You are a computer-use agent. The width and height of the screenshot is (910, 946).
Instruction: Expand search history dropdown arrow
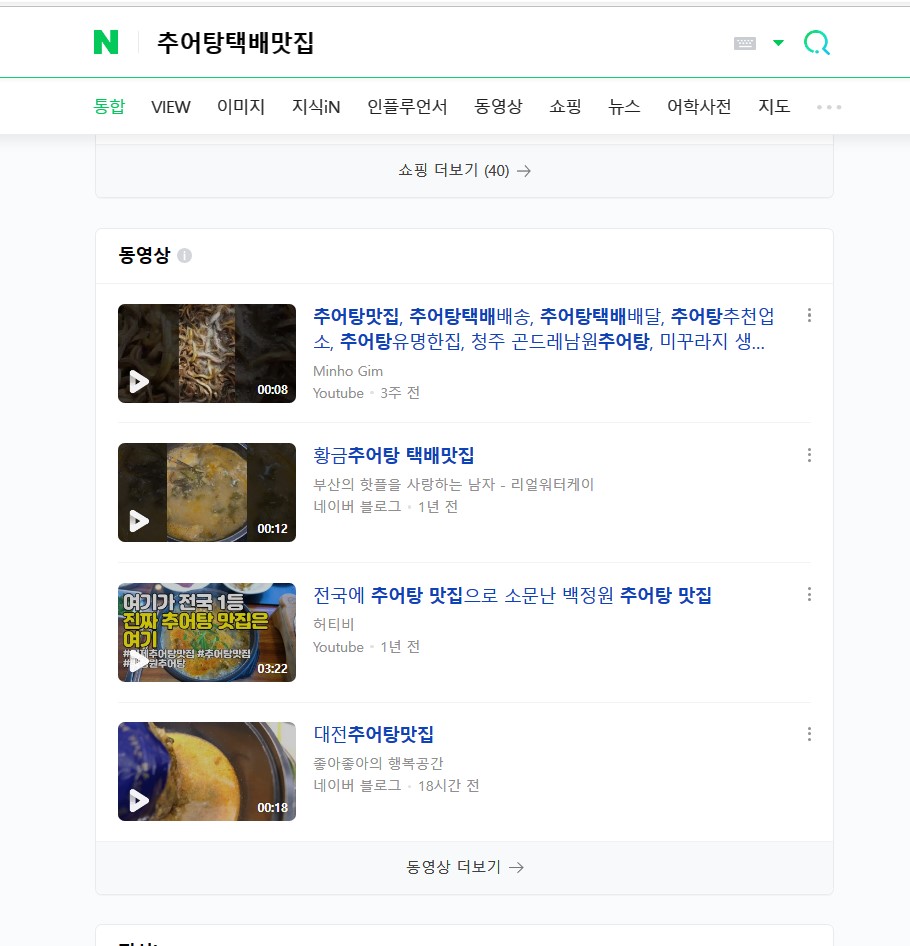(778, 43)
